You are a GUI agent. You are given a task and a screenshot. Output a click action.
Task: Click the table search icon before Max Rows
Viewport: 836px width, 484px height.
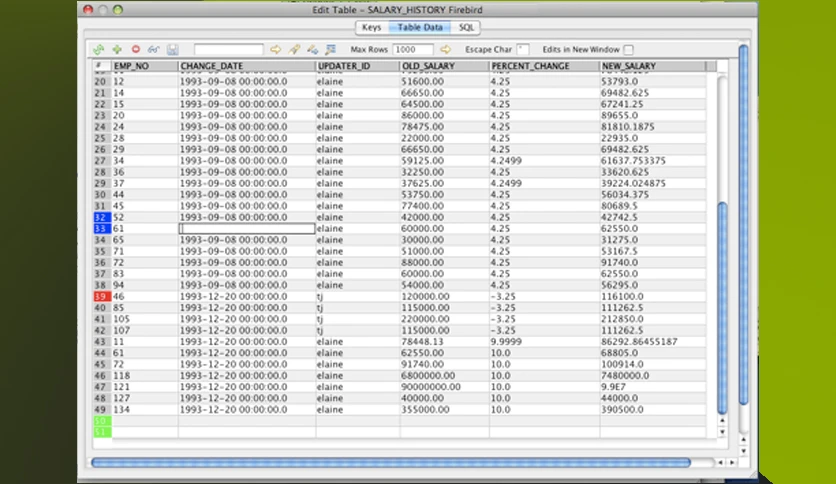(x=331, y=50)
